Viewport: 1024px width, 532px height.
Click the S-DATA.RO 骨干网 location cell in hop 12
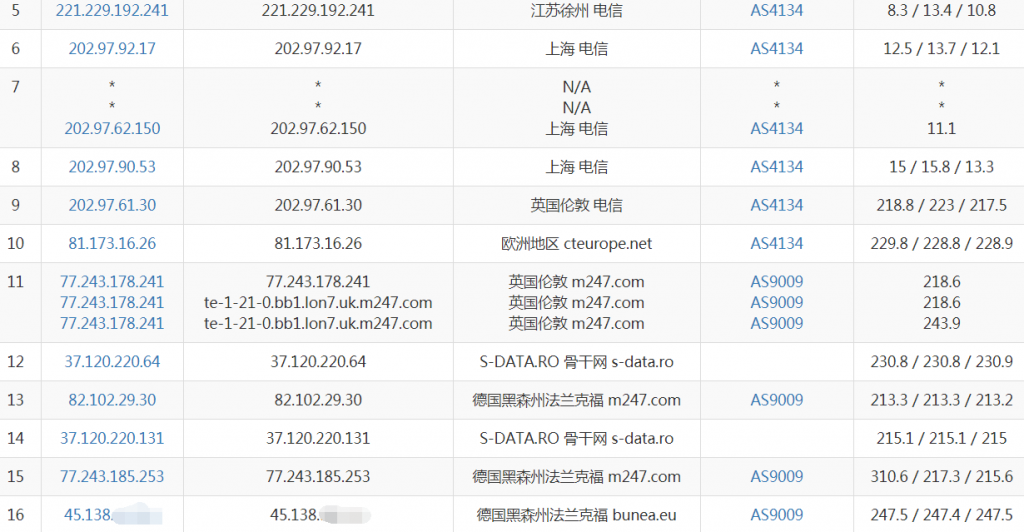[576, 361]
